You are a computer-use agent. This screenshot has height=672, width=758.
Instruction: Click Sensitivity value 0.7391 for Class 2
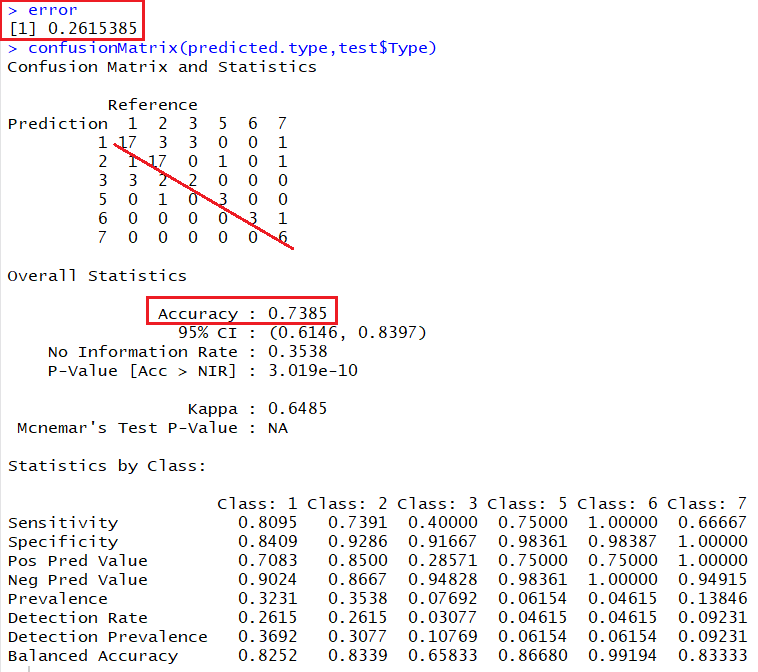(358, 523)
